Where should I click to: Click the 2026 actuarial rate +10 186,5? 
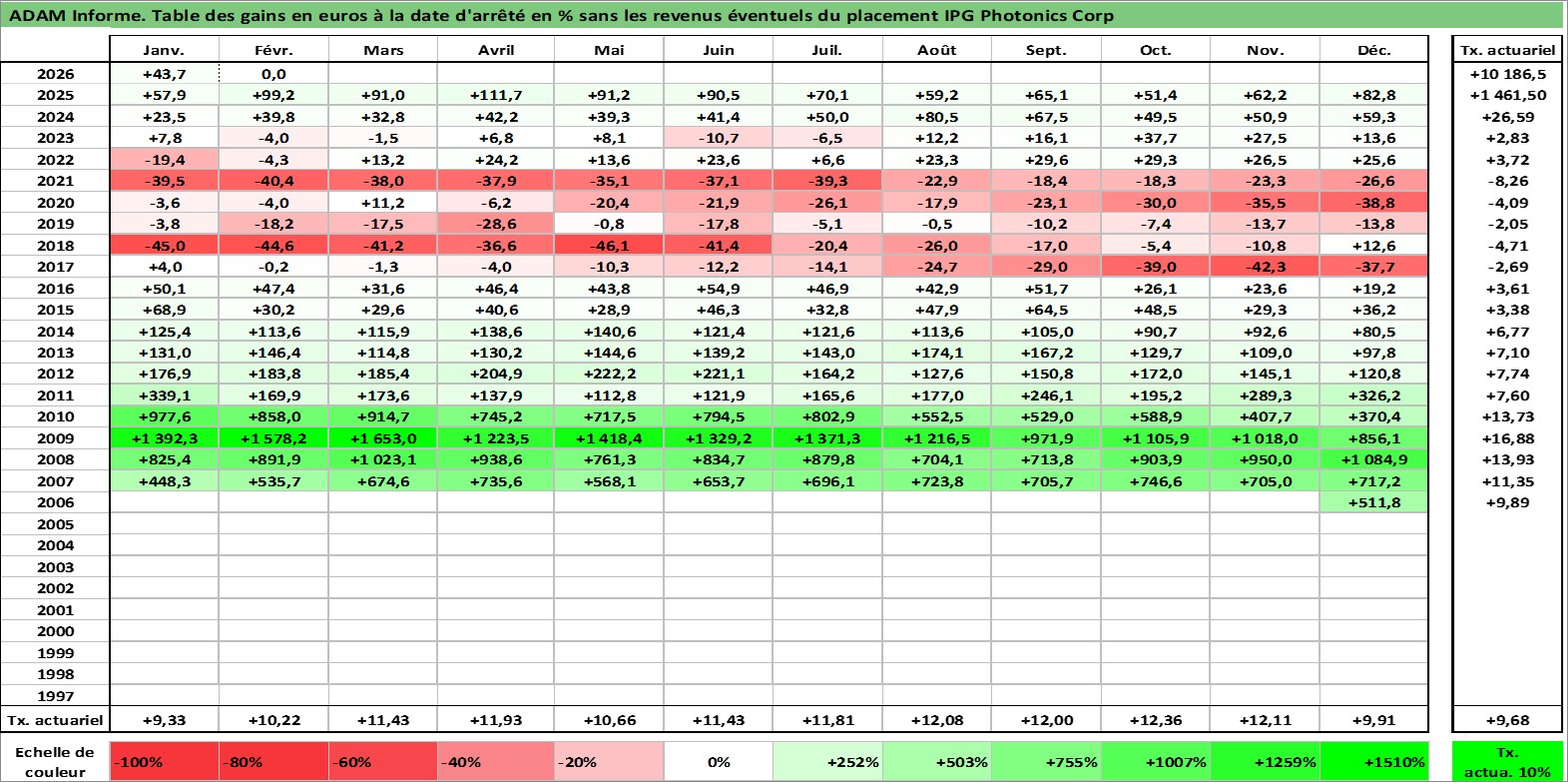1507,74
